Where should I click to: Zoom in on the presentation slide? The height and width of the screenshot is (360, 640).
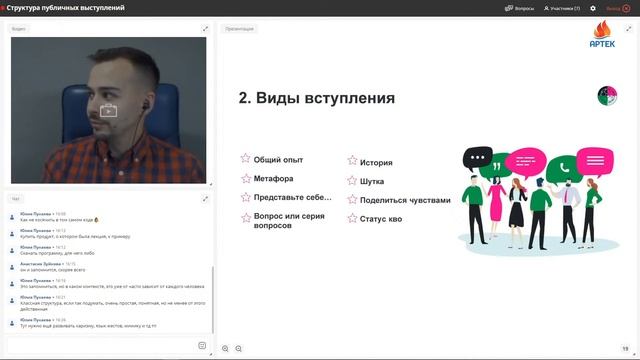coord(225,349)
